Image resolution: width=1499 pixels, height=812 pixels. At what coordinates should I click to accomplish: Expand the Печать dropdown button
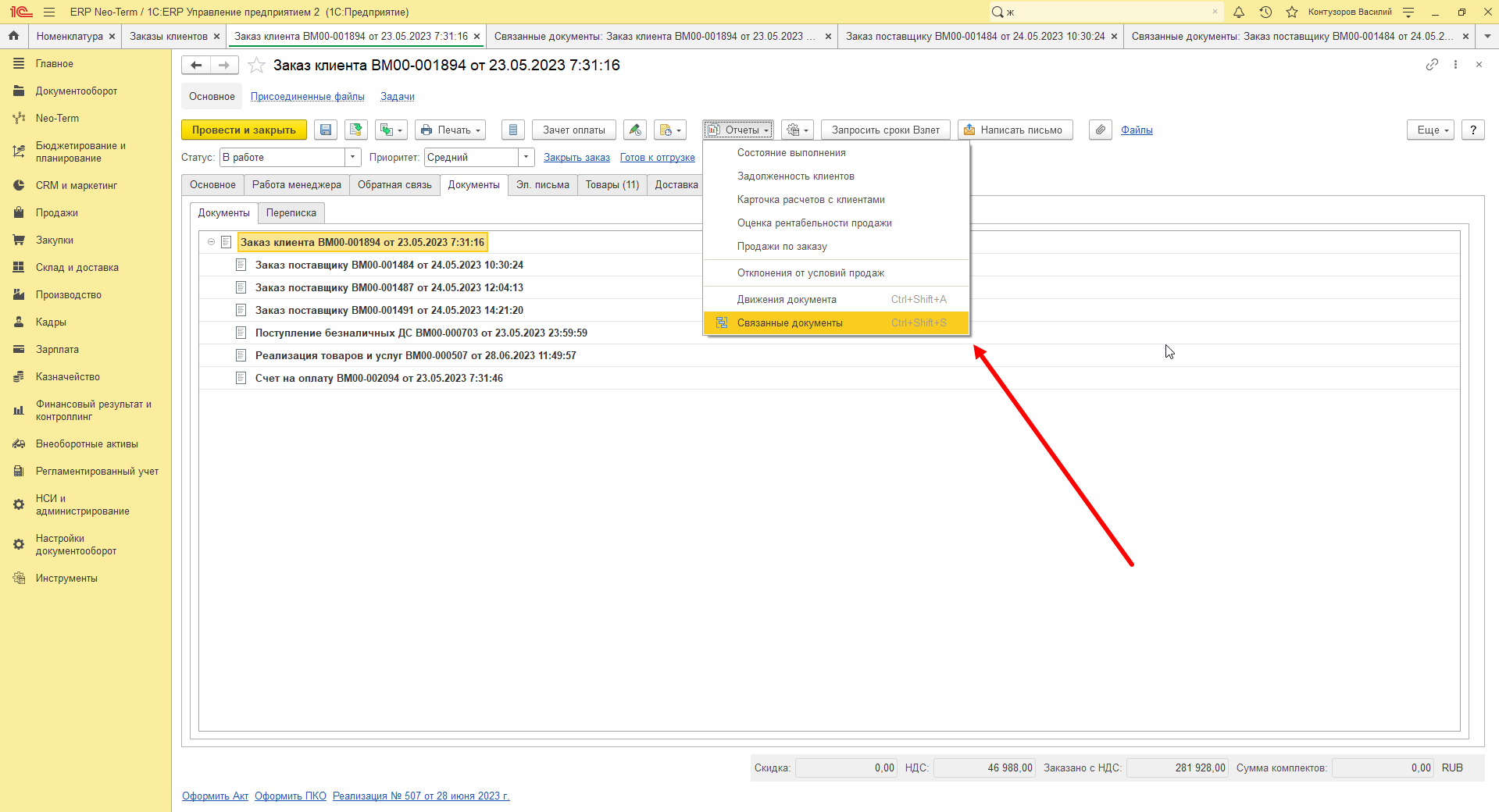click(x=450, y=130)
